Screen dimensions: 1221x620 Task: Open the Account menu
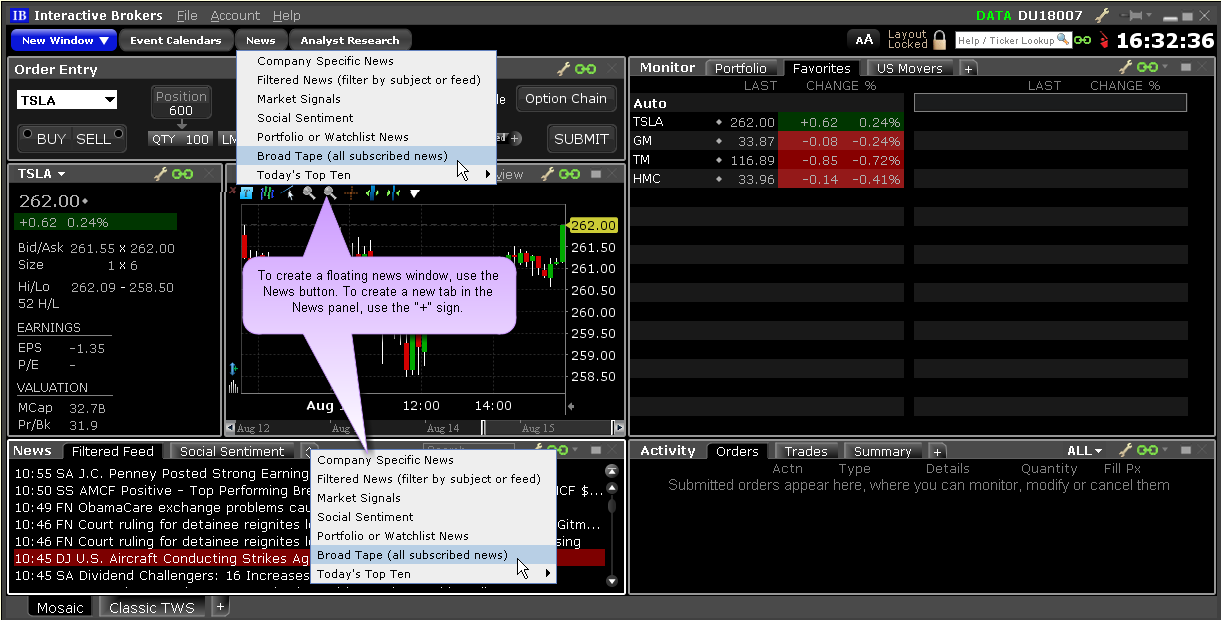(235, 16)
